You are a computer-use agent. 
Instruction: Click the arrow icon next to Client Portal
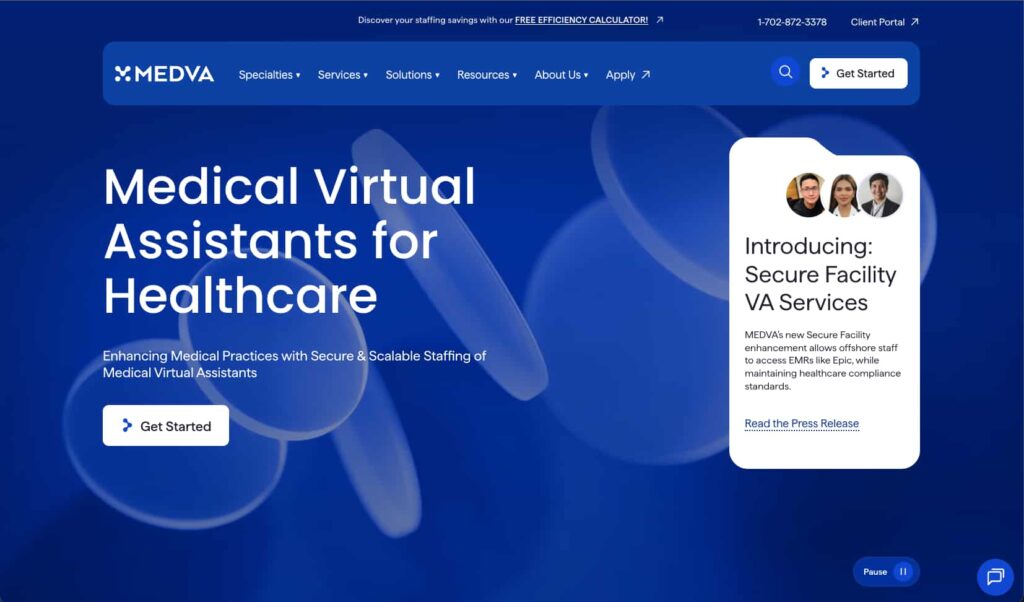(x=914, y=22)
